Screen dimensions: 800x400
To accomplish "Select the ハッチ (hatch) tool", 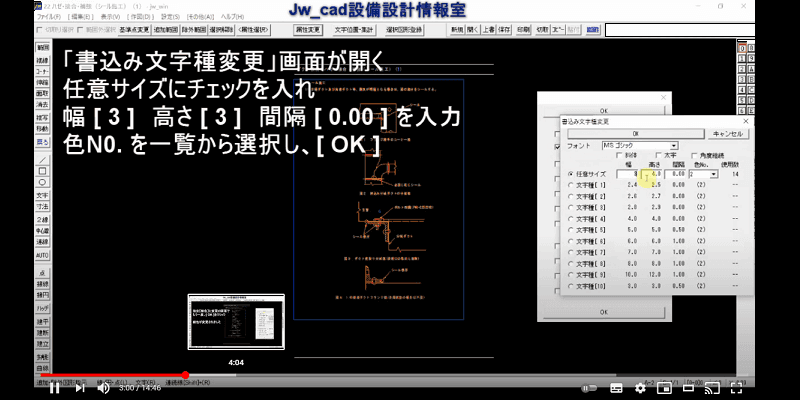I will (x=42, y=308).
